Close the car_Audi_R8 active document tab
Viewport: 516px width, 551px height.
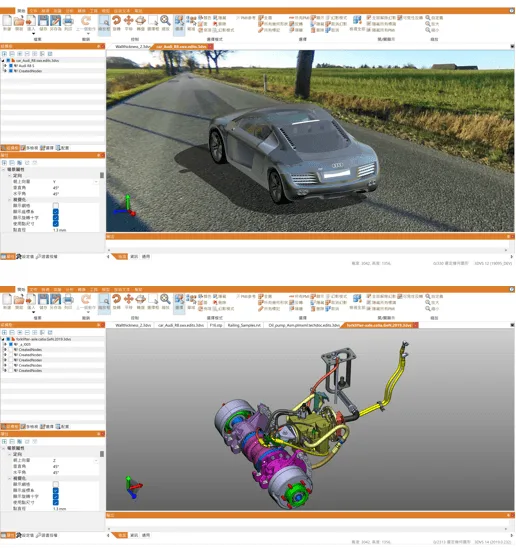point(211,46)
